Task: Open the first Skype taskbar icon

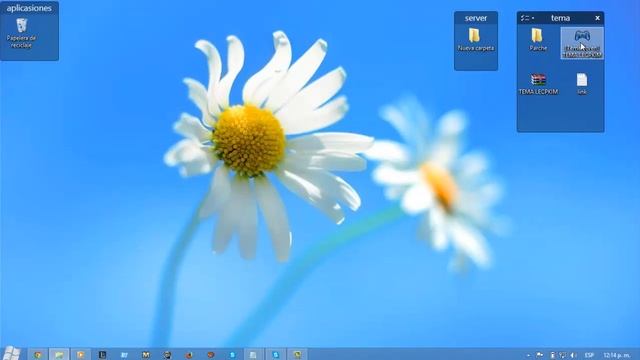Action: [232, 355]
